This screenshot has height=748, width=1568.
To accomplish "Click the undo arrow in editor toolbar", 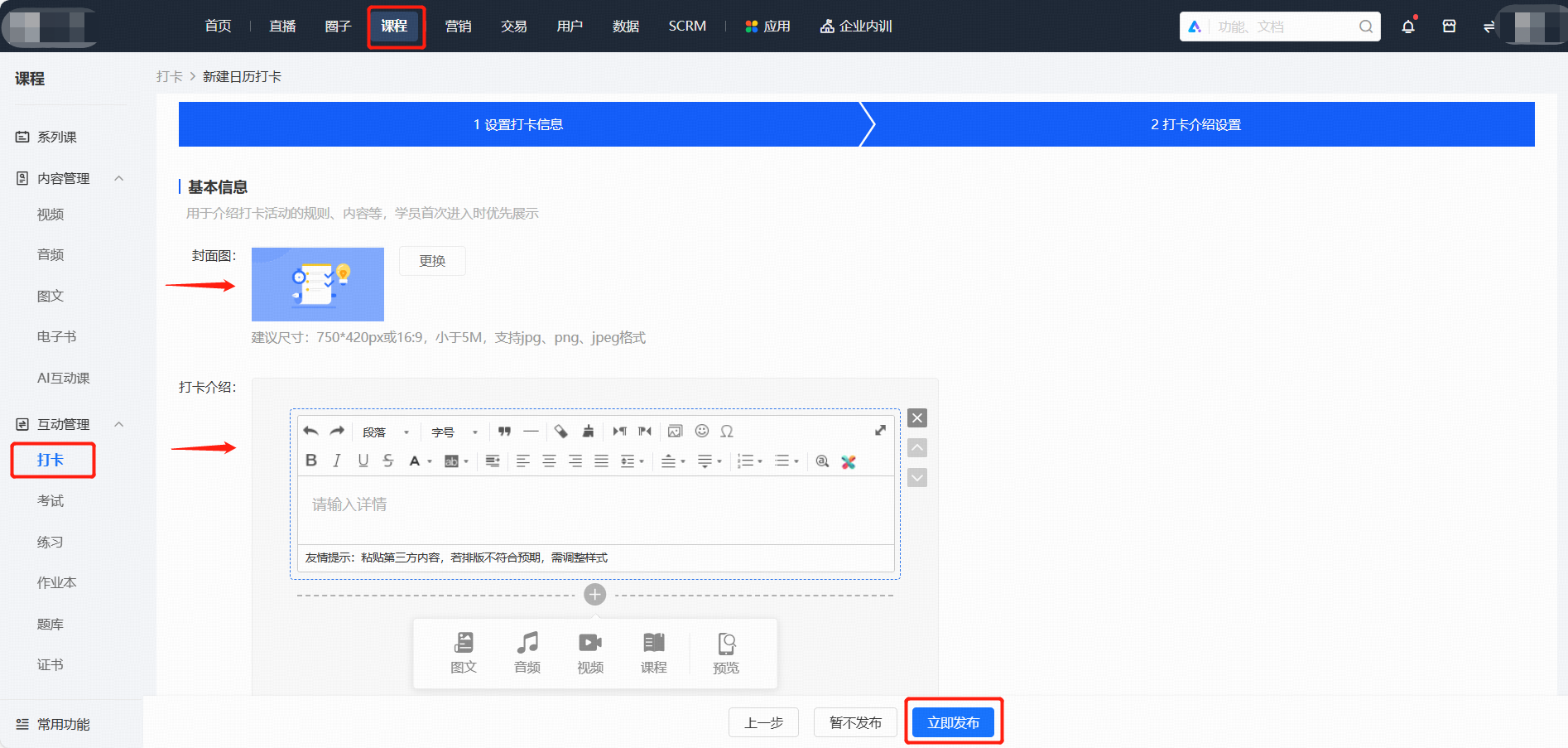I will tap(311, 431).
